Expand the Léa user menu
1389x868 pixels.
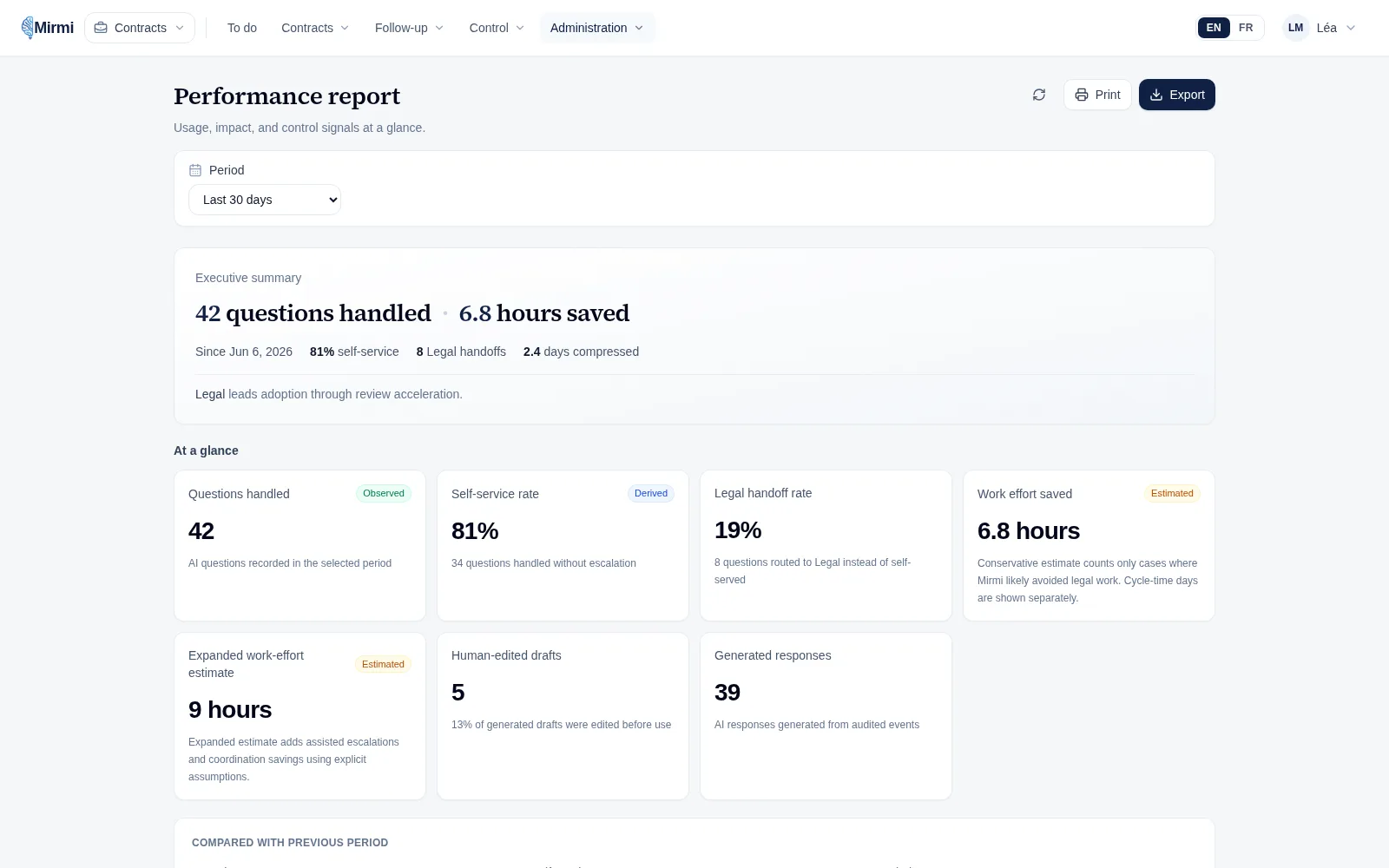coord(1320,28)
